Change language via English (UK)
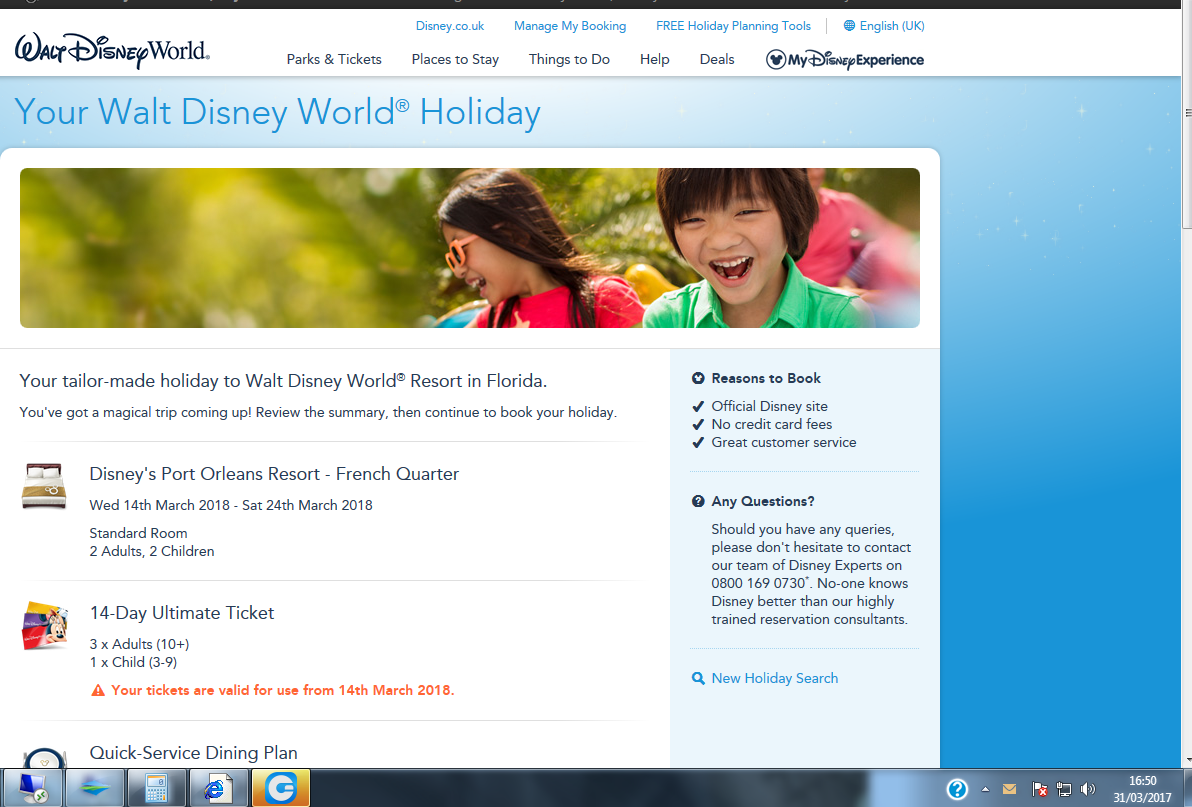This screenshot has width=1192, height=807. click(x=892, y=26)
